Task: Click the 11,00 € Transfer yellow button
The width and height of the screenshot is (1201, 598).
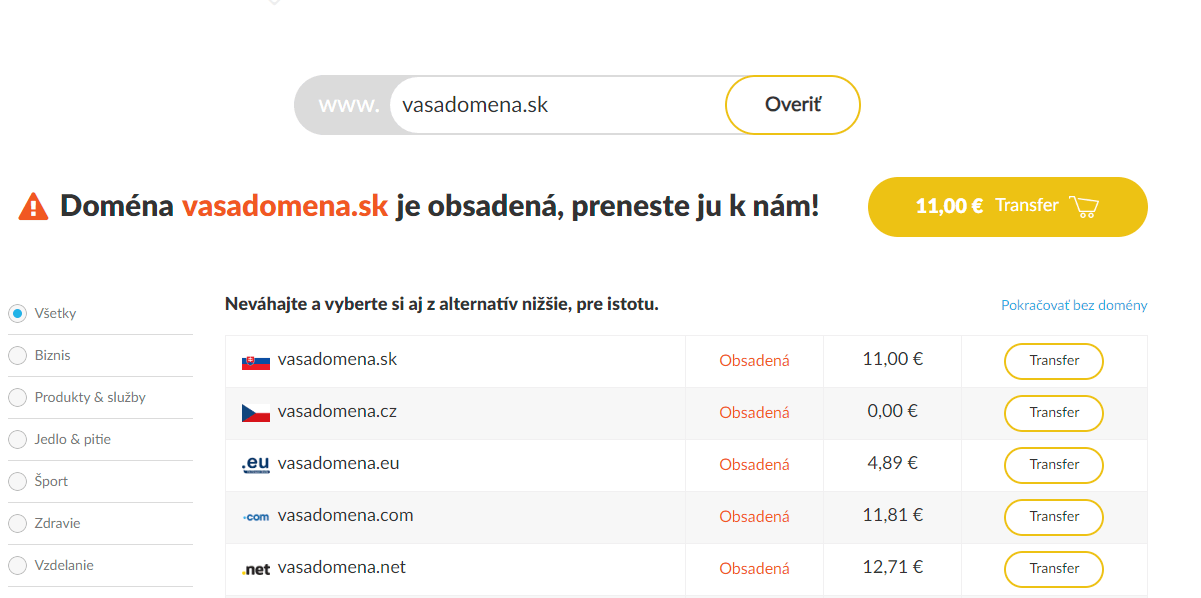Action: click(1008, 207)
